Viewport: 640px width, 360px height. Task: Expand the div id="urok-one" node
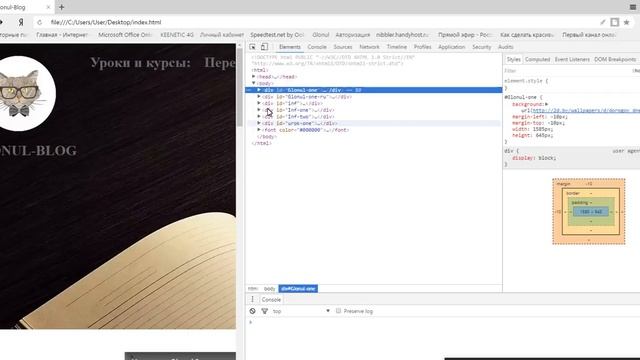259,123
